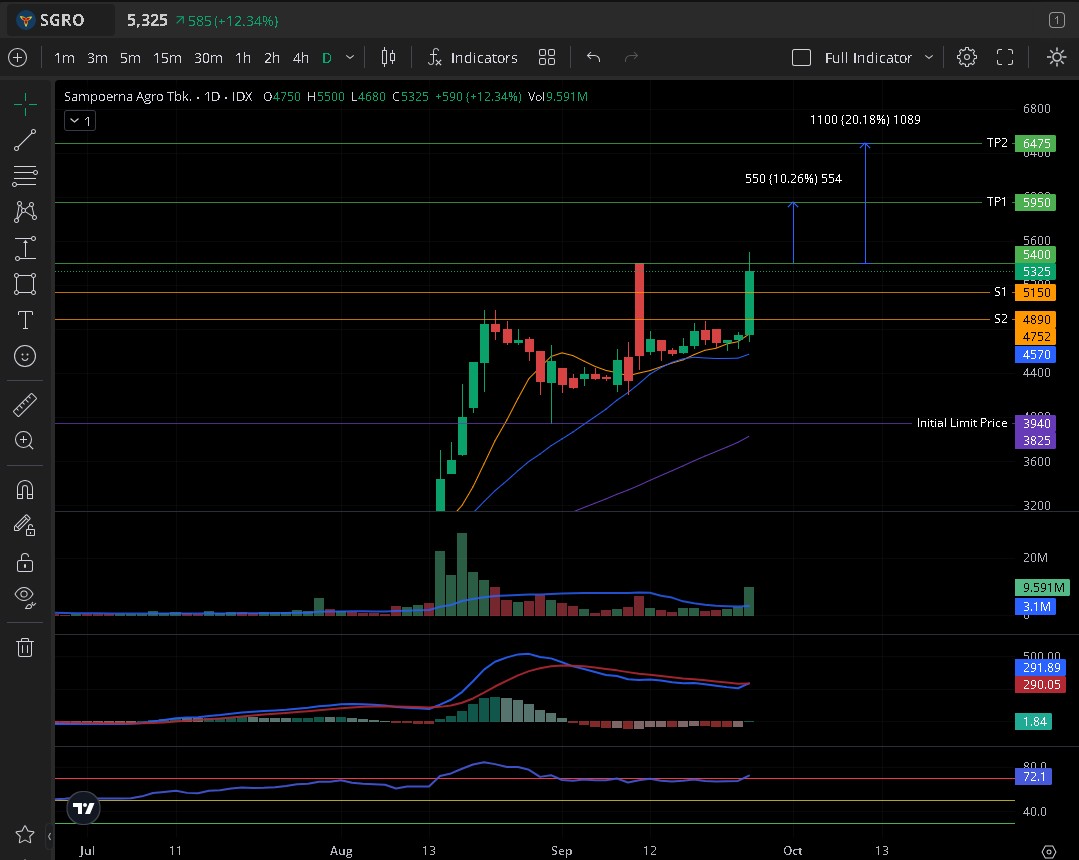Click the zoom in magnifier tool
The image size is (1079, 860).
click(25, 440)
